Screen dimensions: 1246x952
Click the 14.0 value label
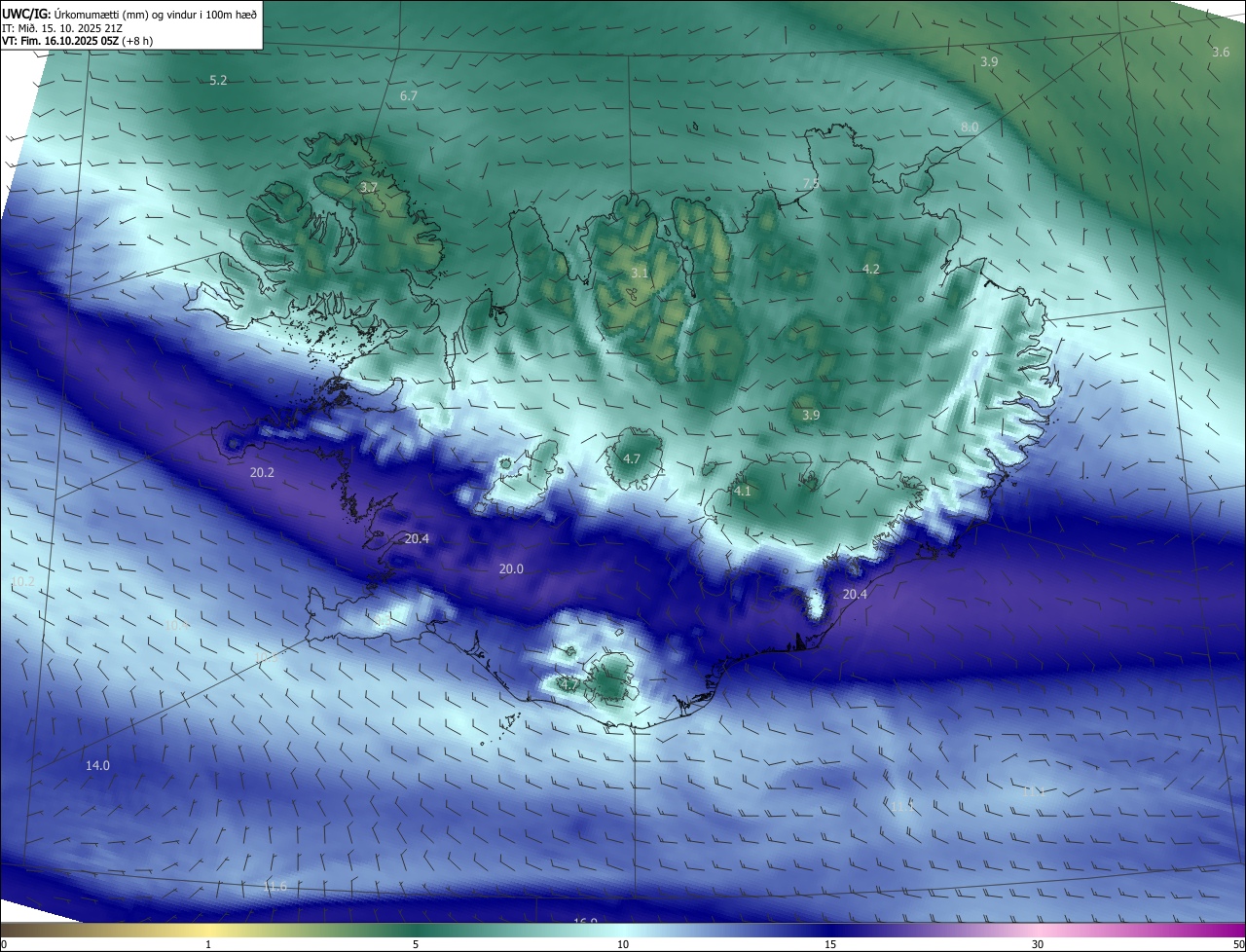[x=97, y=765]
